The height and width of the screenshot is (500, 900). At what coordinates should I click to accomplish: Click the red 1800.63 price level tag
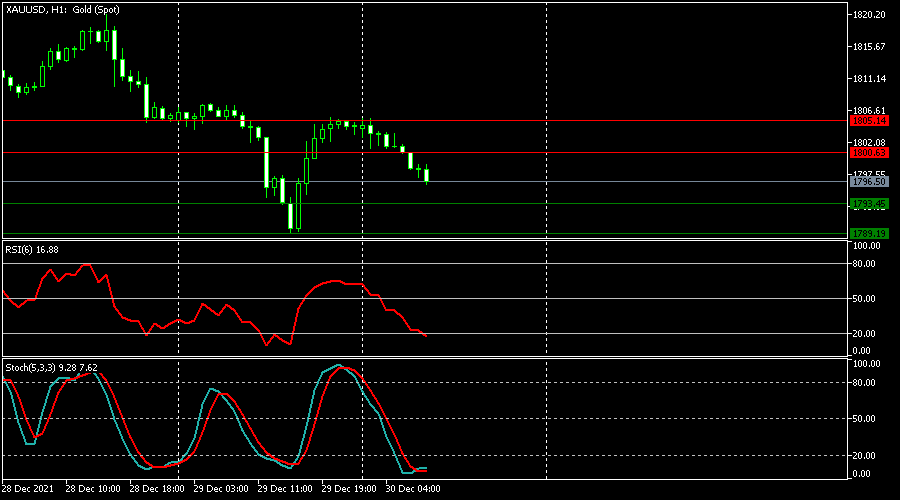pos(869,153)
